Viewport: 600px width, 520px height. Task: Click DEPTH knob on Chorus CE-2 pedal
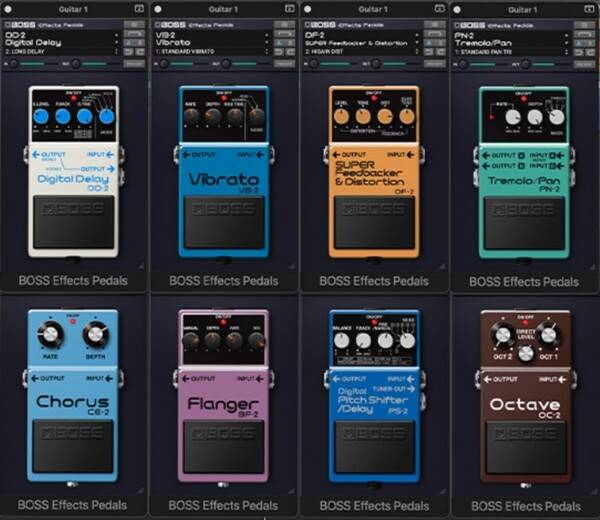95,334
